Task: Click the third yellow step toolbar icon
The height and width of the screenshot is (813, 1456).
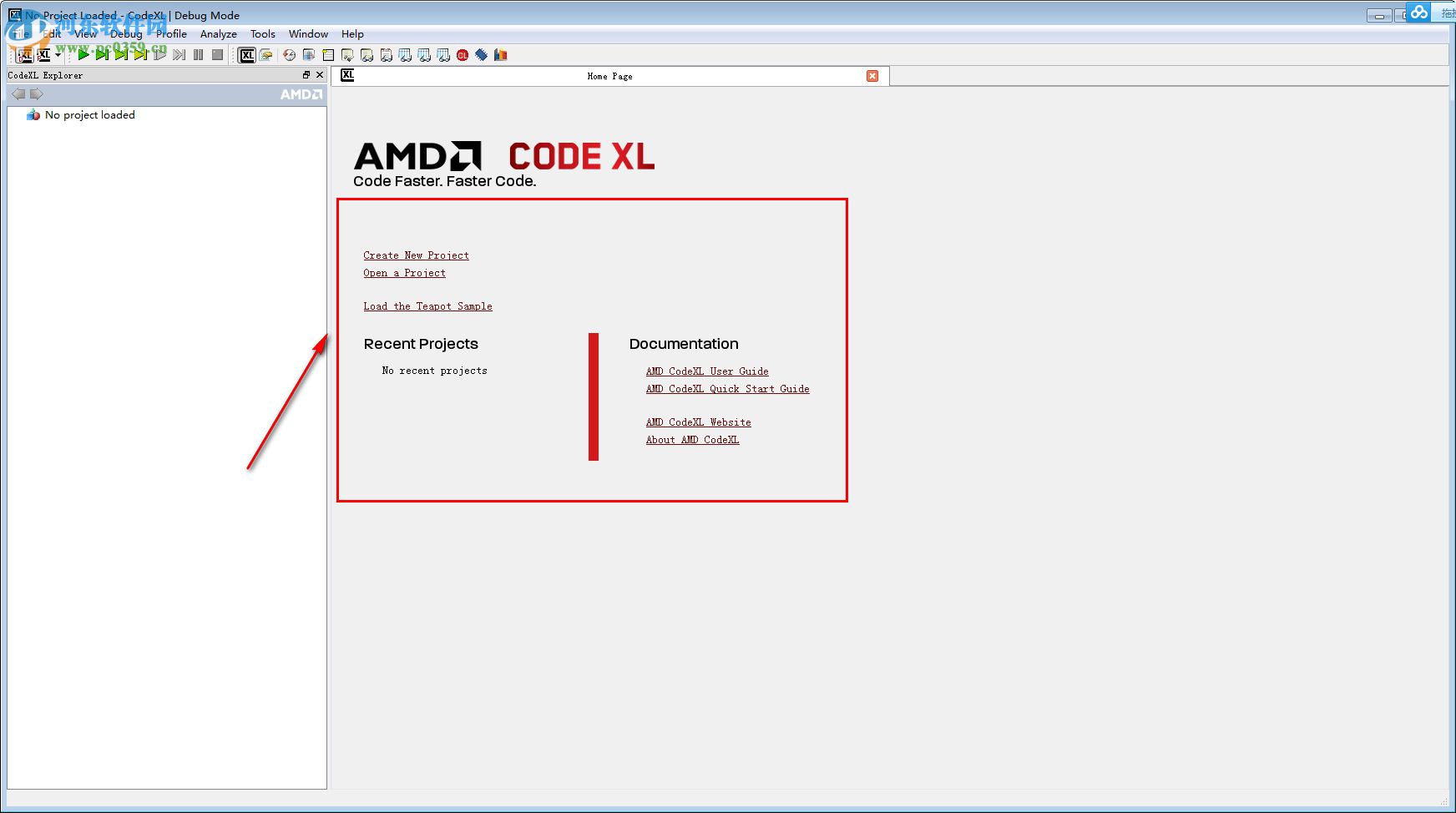Action: [x=140, y=55]
